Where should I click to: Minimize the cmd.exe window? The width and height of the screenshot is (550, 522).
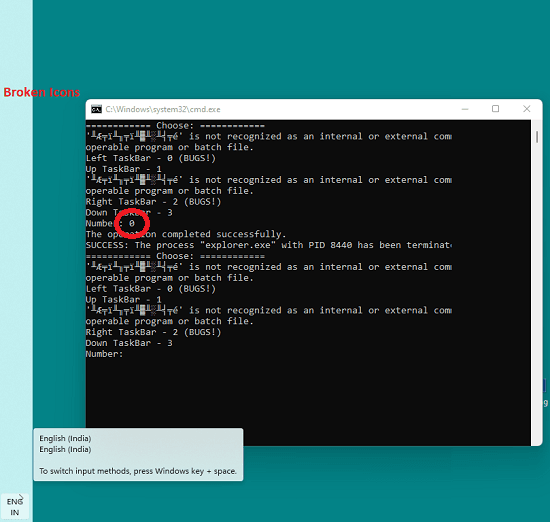pyautogui.click(x=465, y=109)
